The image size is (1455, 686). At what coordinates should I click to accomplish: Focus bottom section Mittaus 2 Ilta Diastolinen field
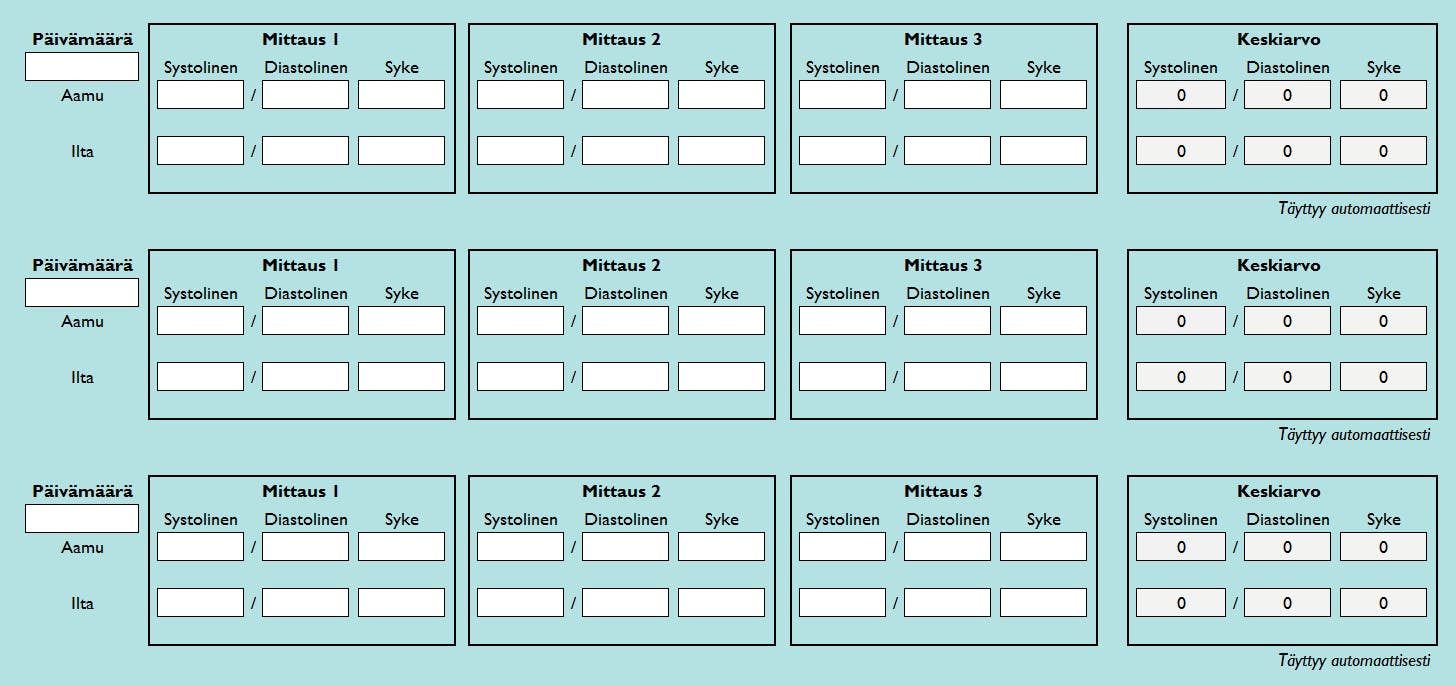click(625, 603)
